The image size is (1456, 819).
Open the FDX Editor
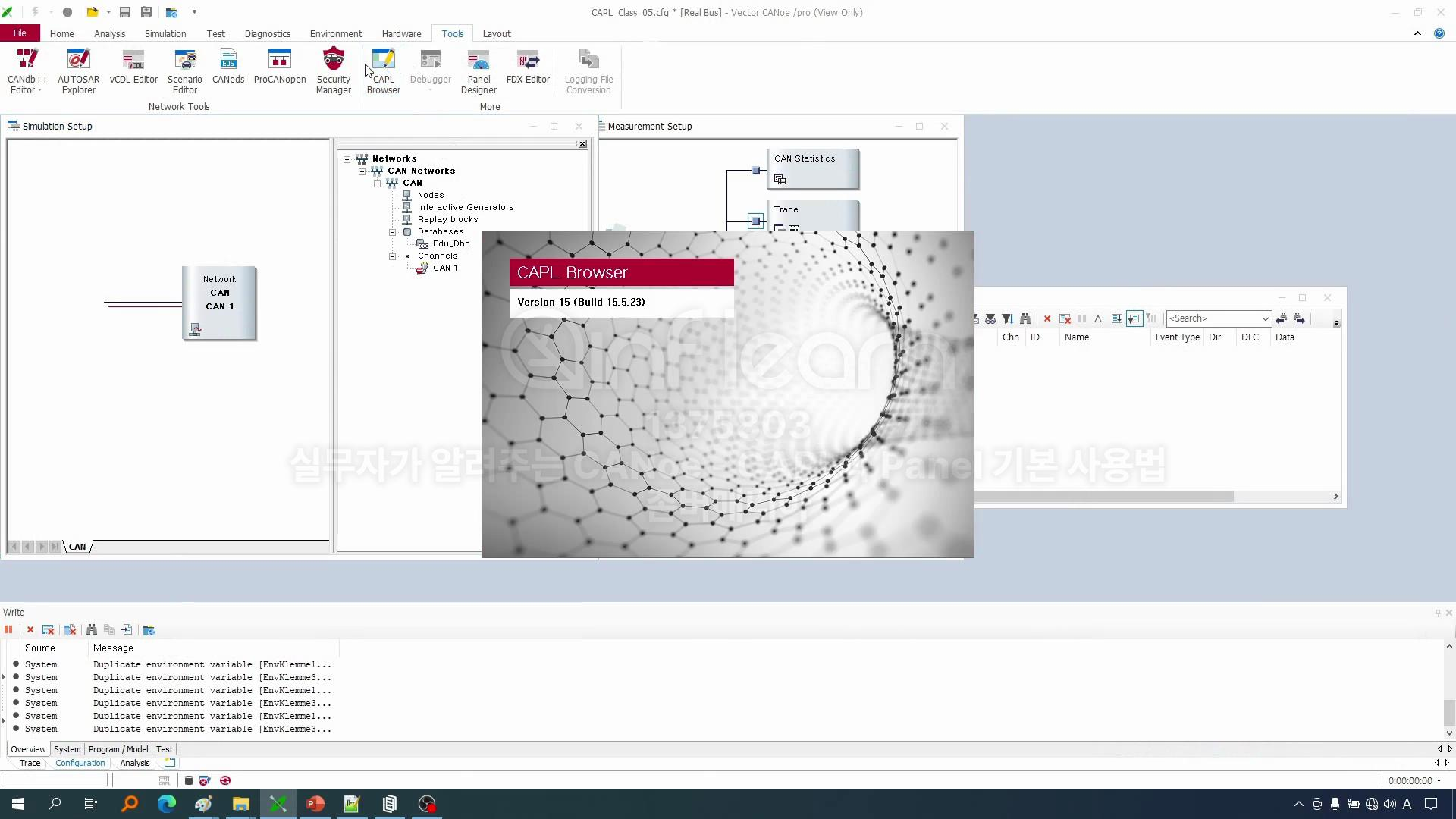pyautogui.click(x=528, y=67)
